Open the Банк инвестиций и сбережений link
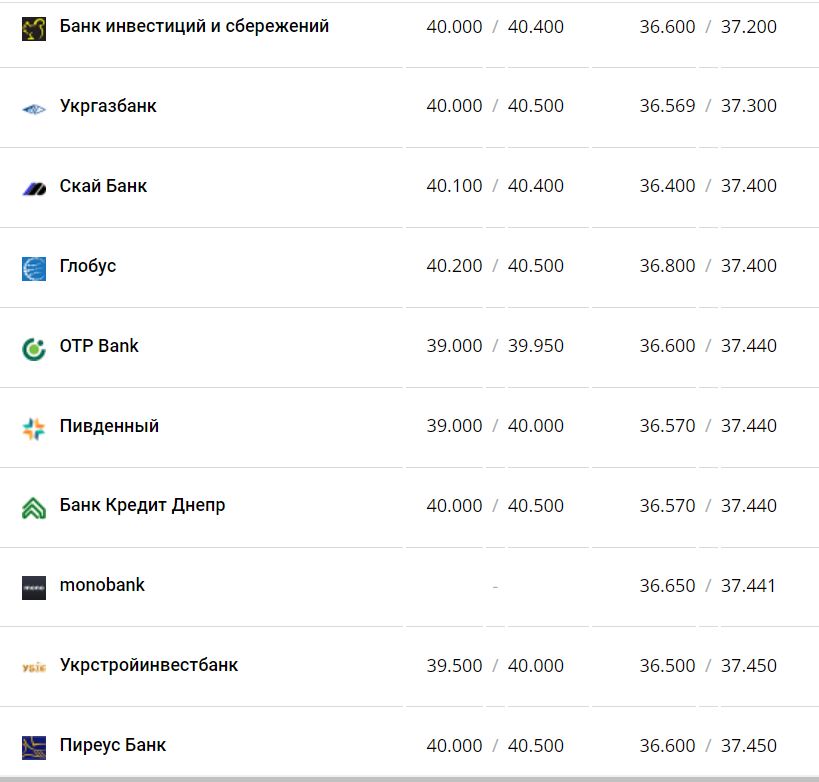Screen dimensions: 819x782 click(194, 26)
